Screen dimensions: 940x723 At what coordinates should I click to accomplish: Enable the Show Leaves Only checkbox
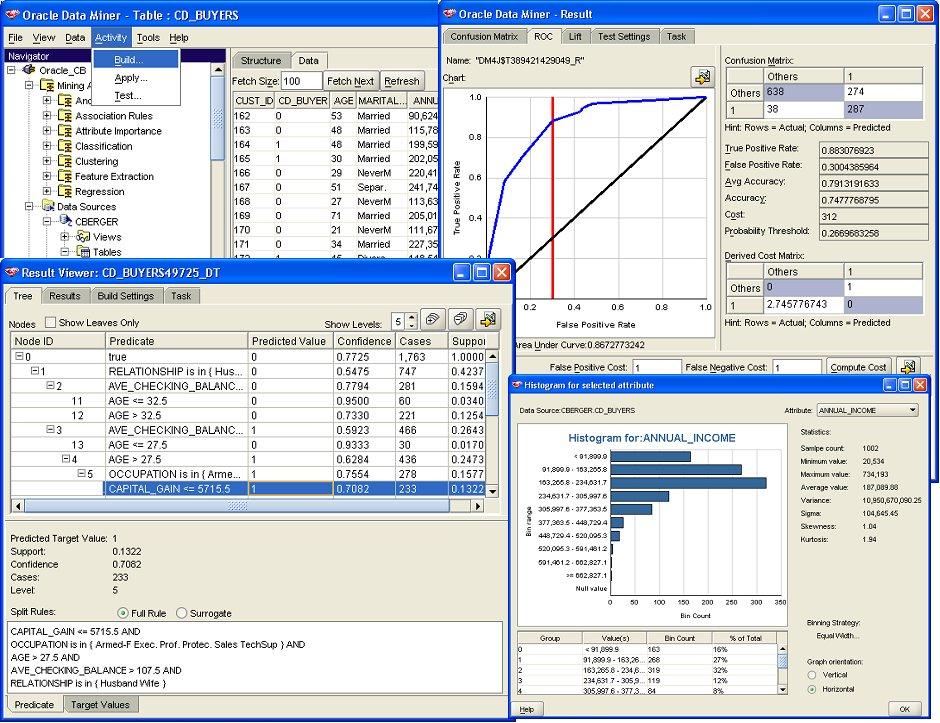[x=50, y=323]
